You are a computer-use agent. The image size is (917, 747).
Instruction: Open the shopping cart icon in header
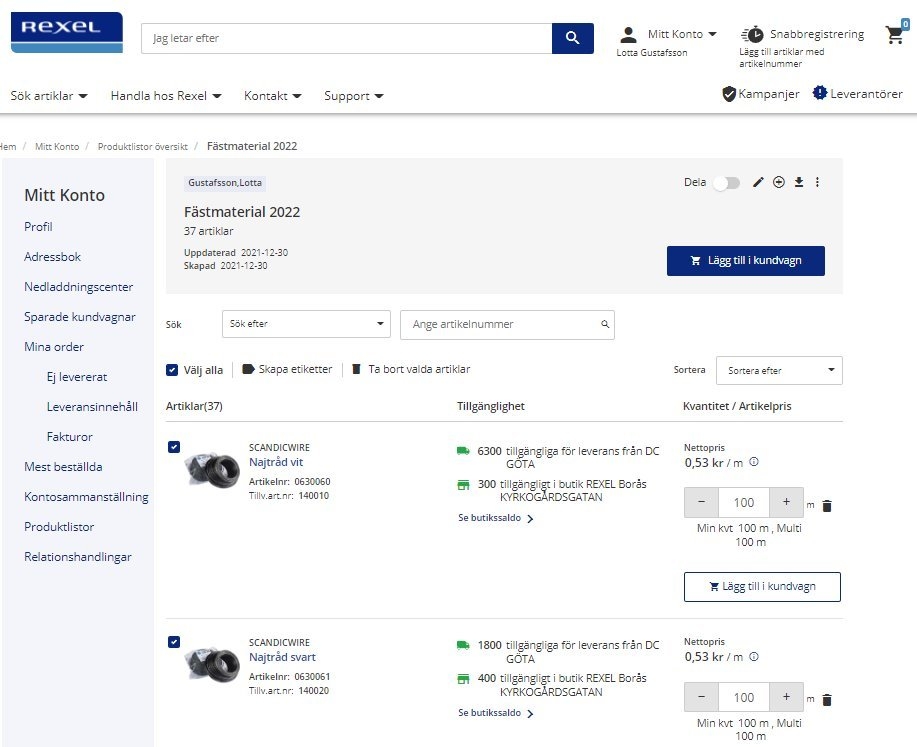pyautogui.click(x=895, y=35)
